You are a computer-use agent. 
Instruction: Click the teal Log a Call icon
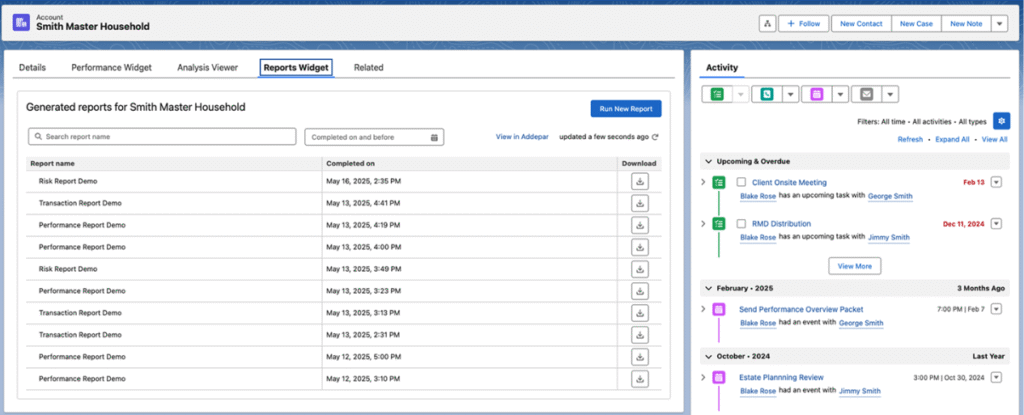[x=766, y=94]
